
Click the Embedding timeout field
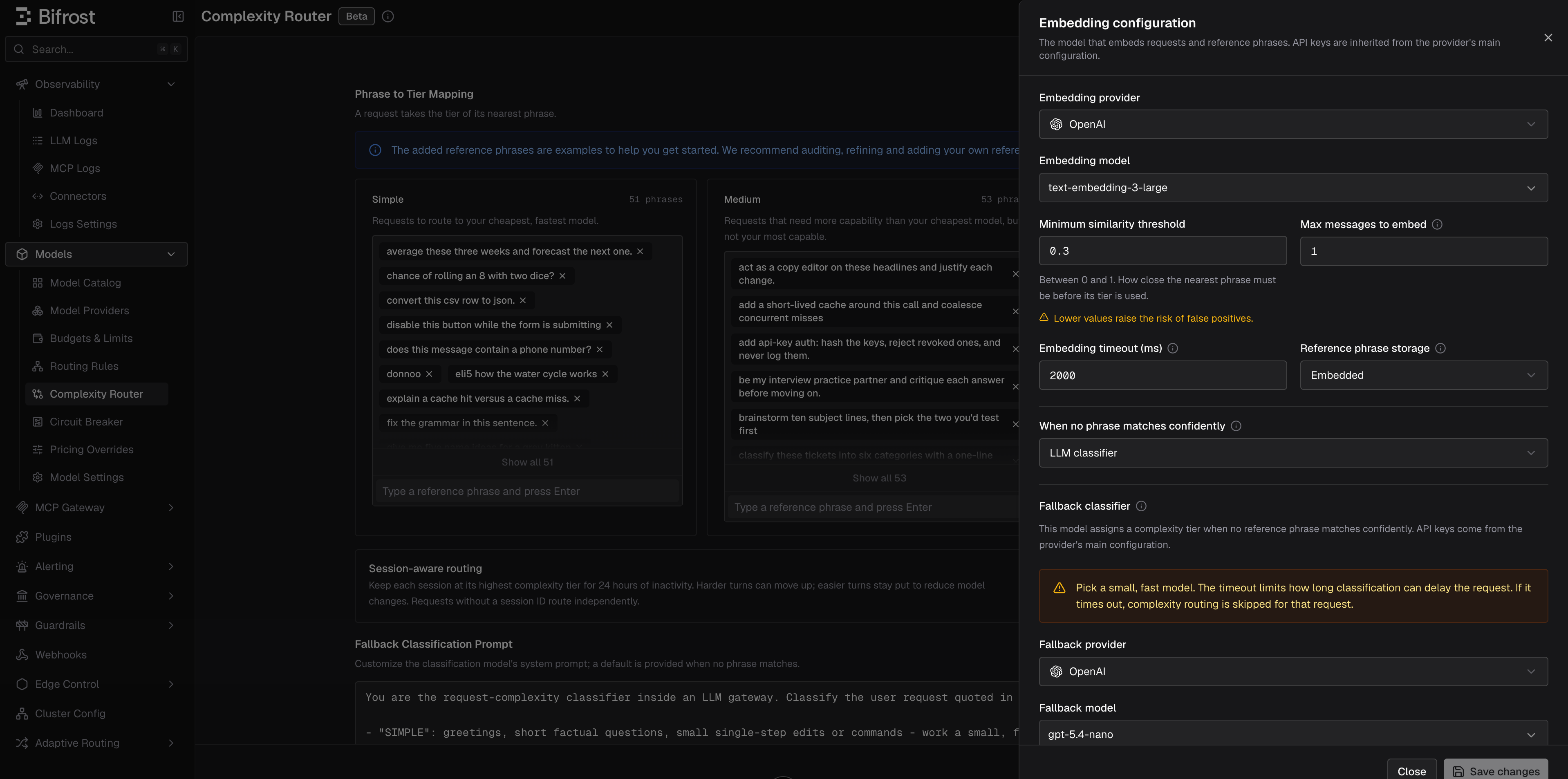tap(1163, 376)
